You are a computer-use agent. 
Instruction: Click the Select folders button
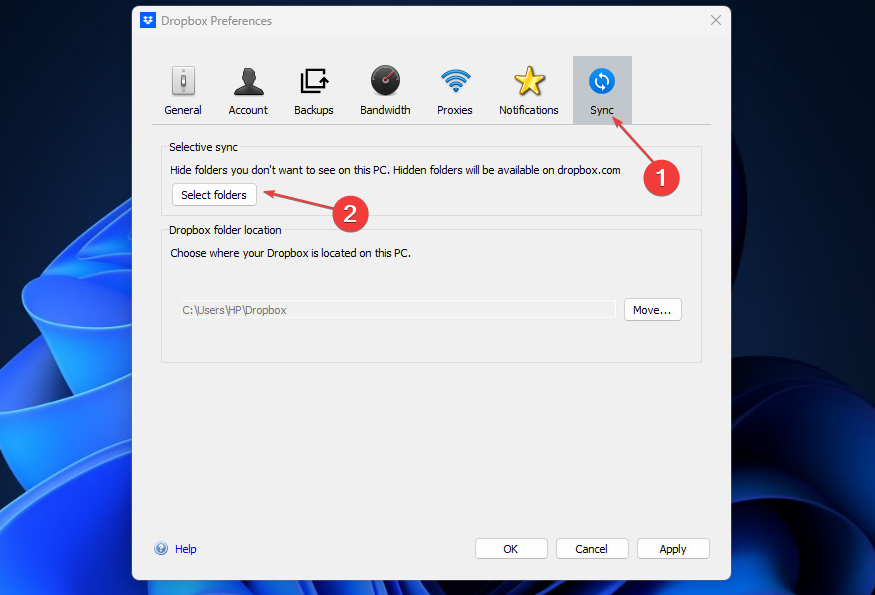[x=214, y=195]
